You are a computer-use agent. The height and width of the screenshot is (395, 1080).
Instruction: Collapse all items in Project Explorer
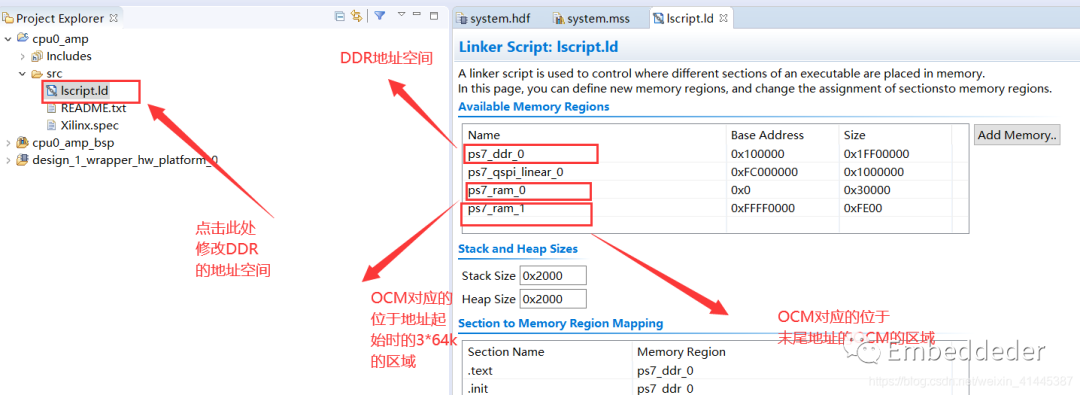340,16
